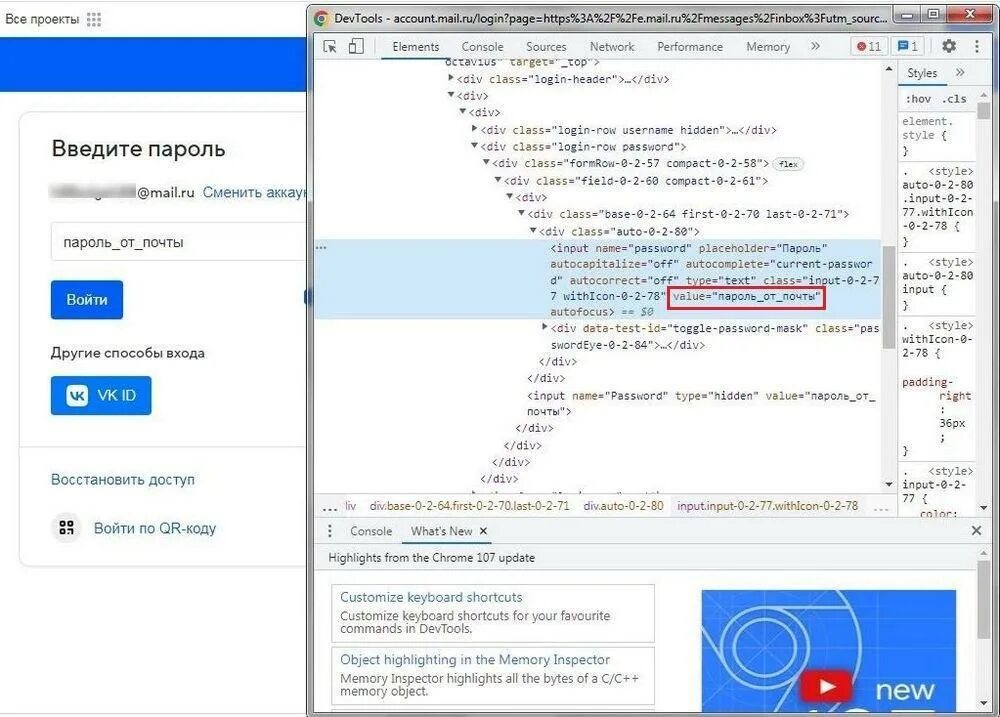The image size is (1000, 717).
Task: Switch to the Console panel tab
Action: (x=482, y=47)
